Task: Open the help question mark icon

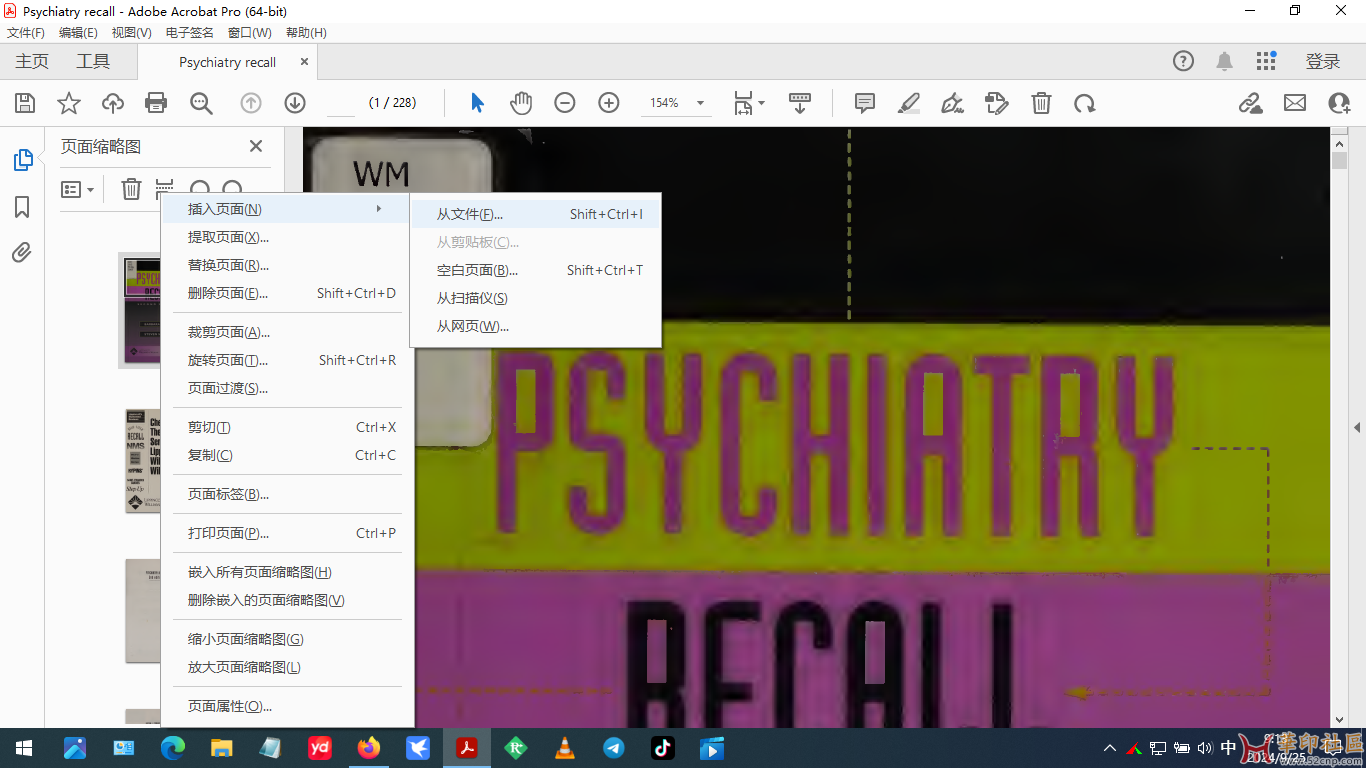Action: coord(1183,62)
